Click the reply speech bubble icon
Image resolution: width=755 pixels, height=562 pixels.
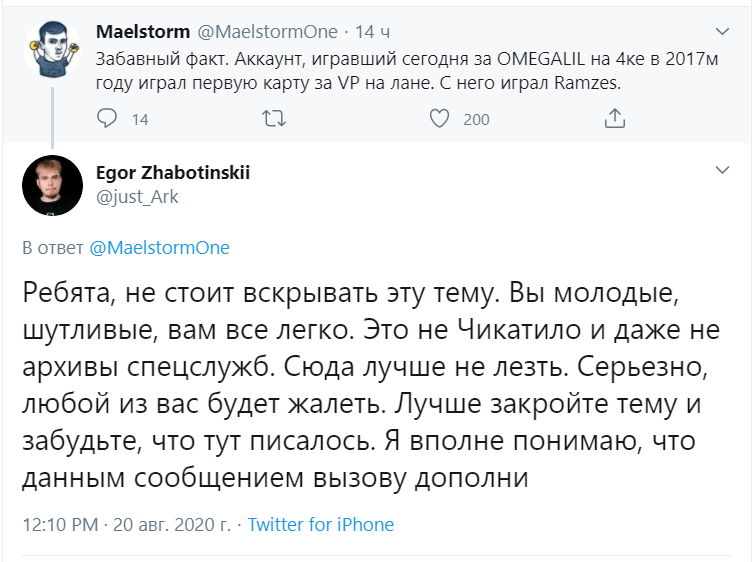pos(108,119)
